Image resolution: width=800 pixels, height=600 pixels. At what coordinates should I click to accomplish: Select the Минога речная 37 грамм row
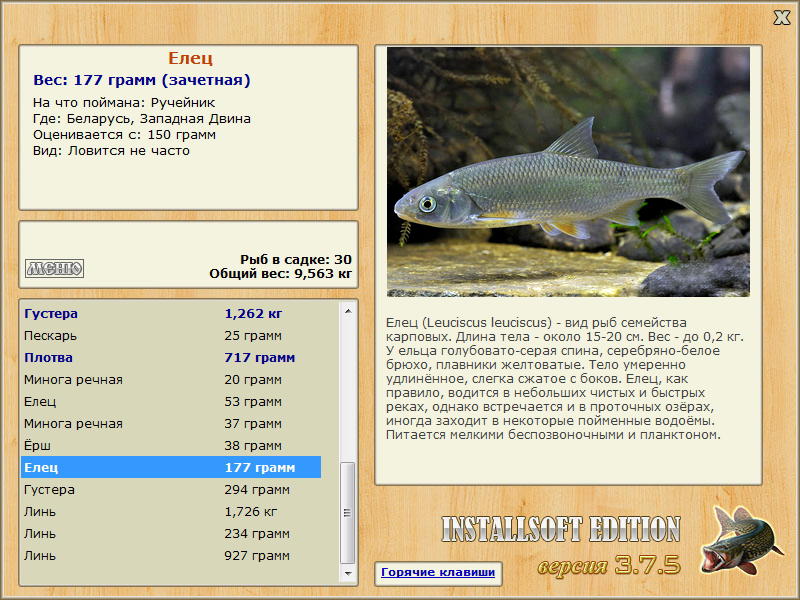pyautogui.click(x=171, y=423)
